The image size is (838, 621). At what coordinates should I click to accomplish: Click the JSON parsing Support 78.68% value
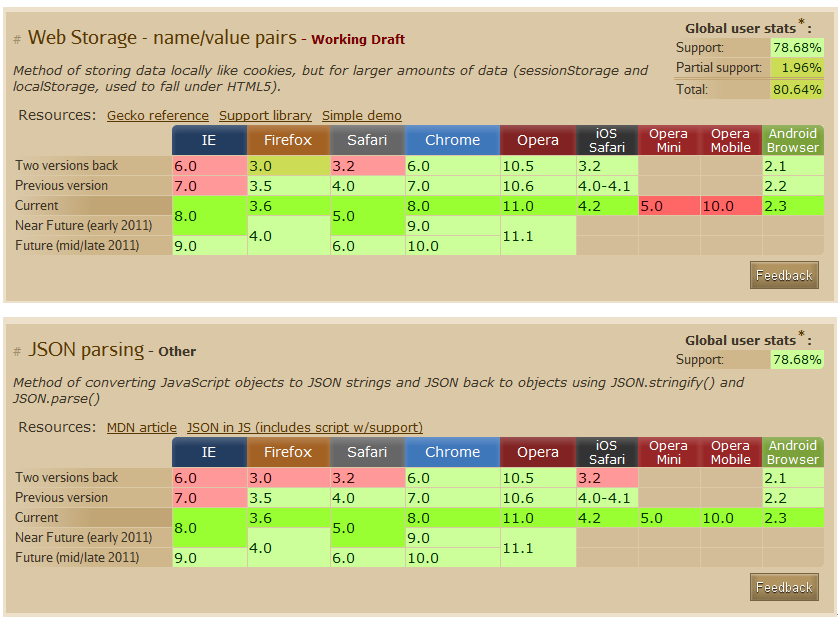click(797, 360)
